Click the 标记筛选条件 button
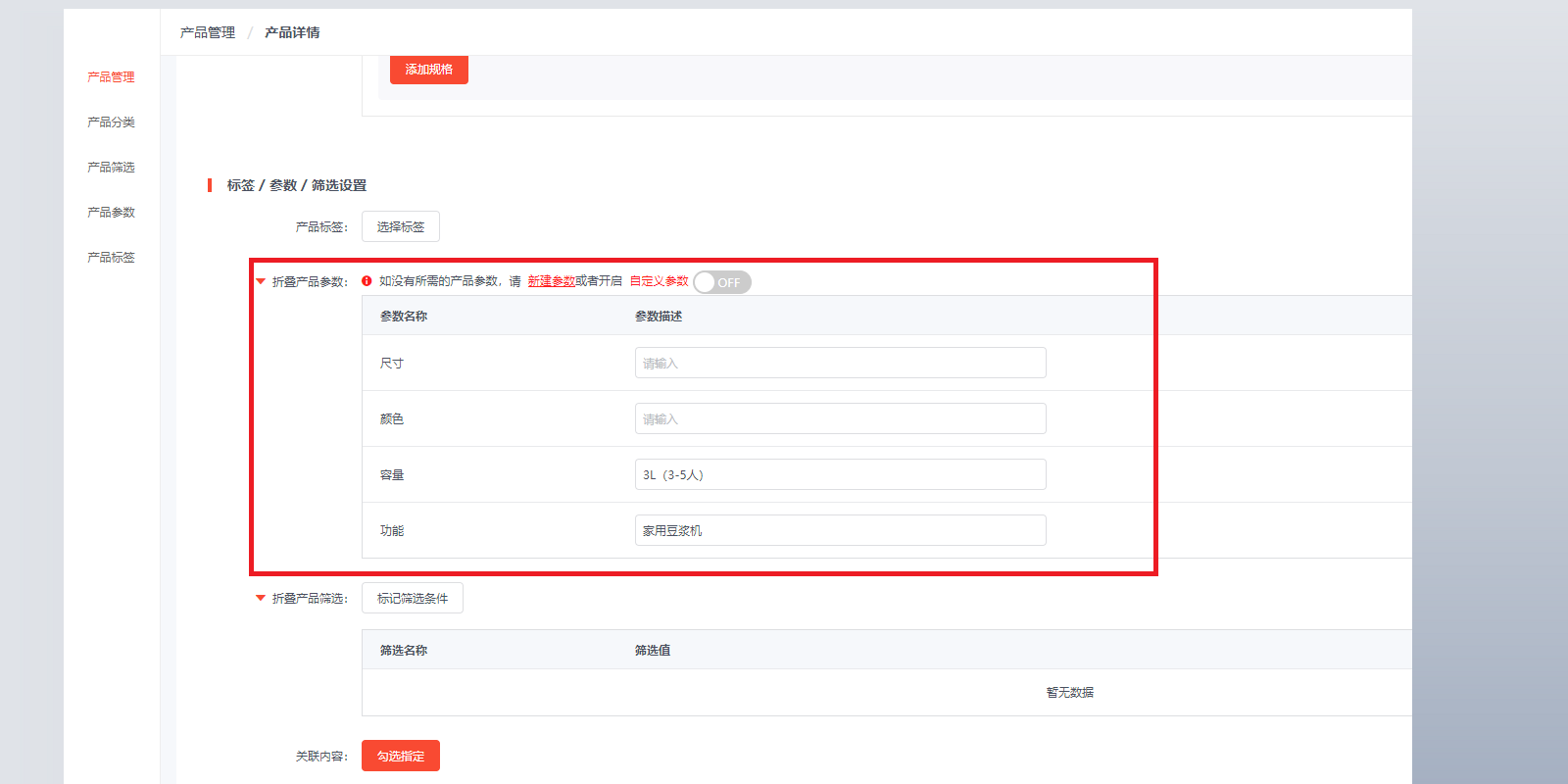Image resolution: width=1568 pixels, height=784 pixels. point(413,598)
